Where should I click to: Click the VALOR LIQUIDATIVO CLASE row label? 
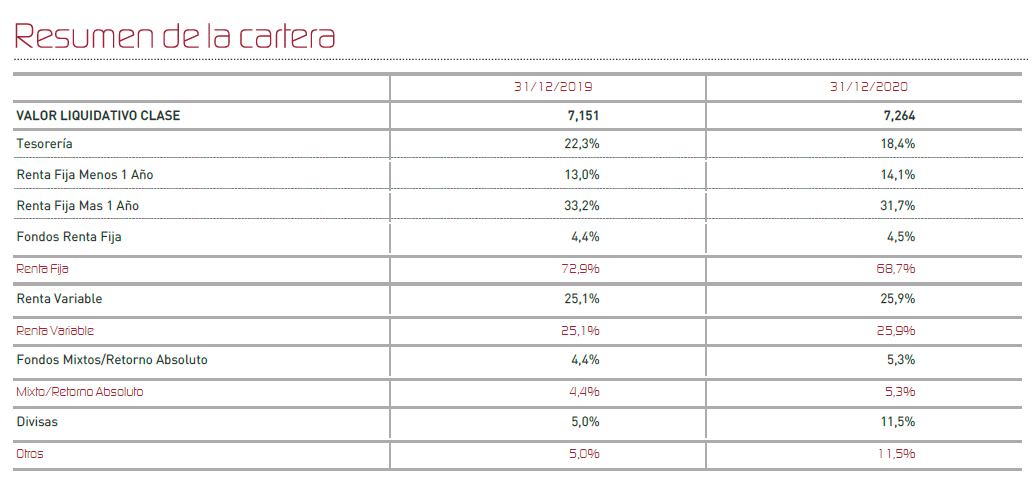tap(98, 116)
